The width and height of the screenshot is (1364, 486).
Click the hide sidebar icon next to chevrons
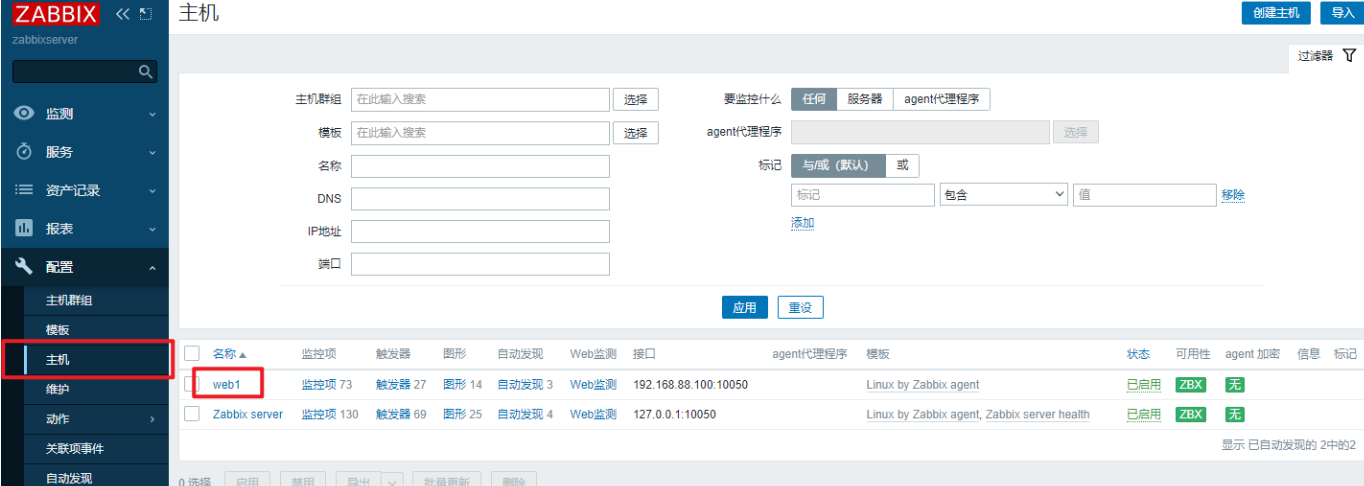point(146,14)
